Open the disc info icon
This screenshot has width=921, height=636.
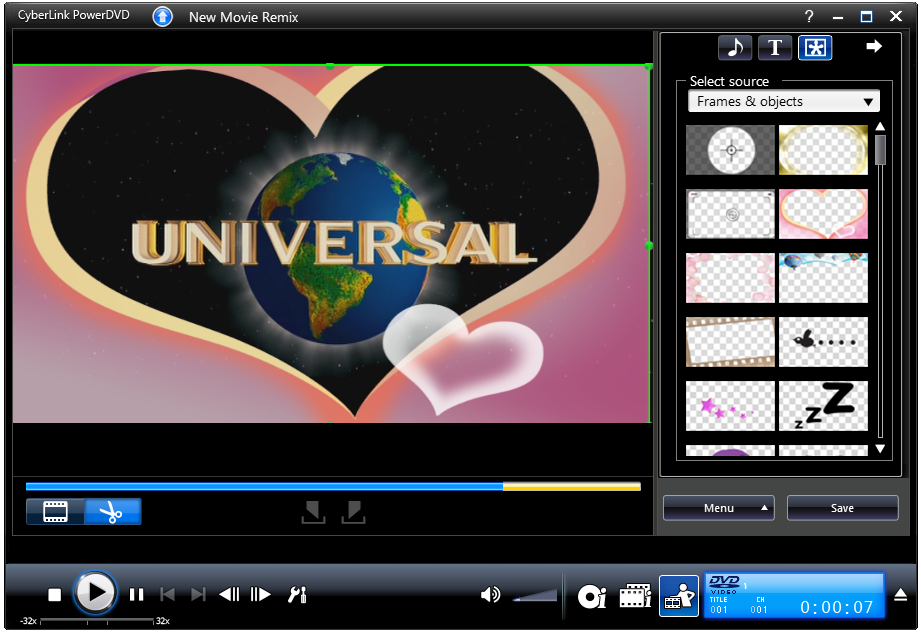pos(591,597)
